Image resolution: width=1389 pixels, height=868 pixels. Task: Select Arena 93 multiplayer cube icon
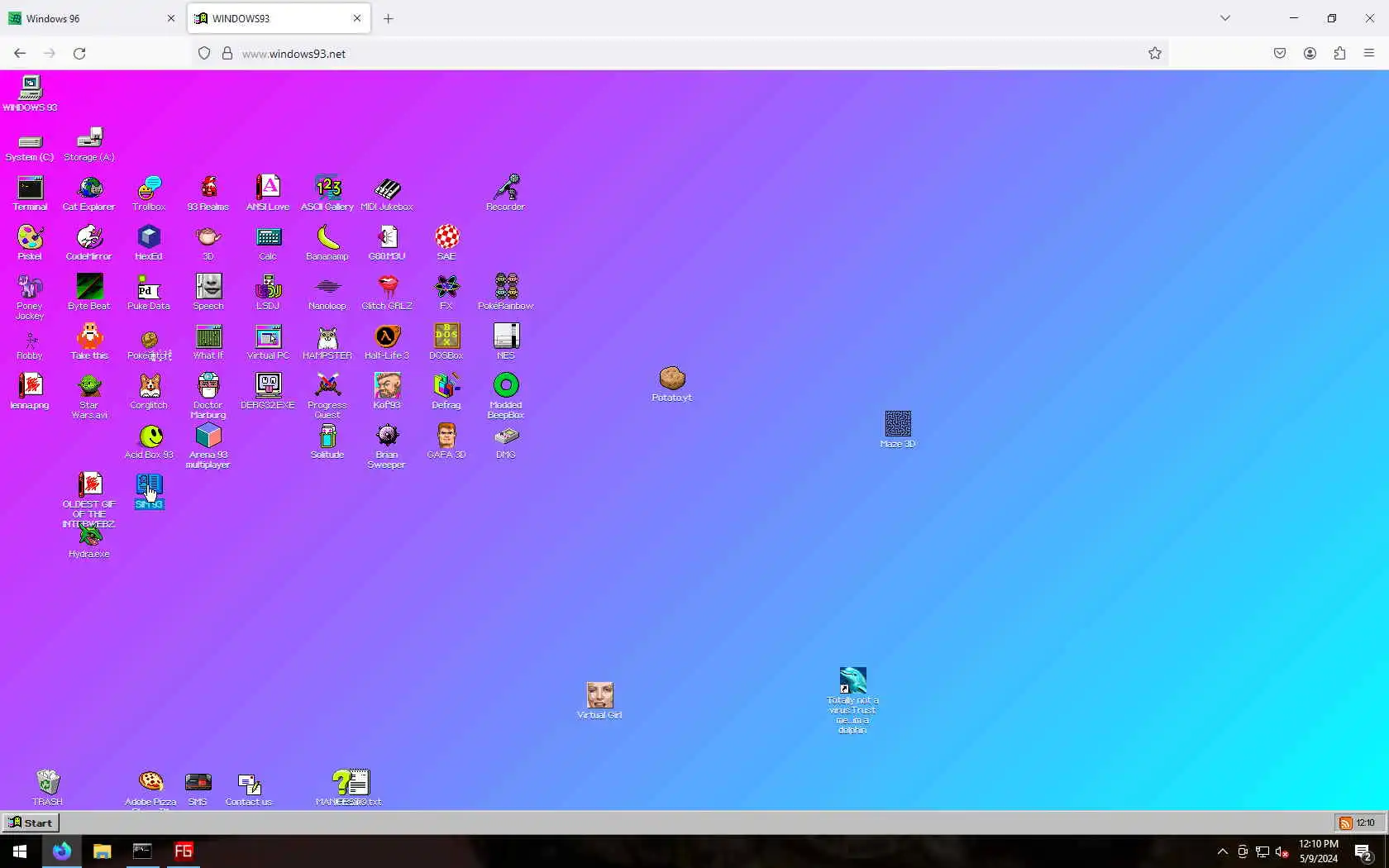[x=208, y=446]
